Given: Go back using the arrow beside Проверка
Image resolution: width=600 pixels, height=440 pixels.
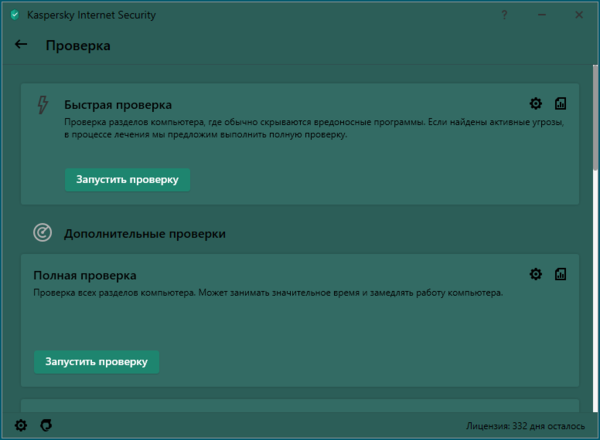Looking at the screenshot, I should (21, 44).
